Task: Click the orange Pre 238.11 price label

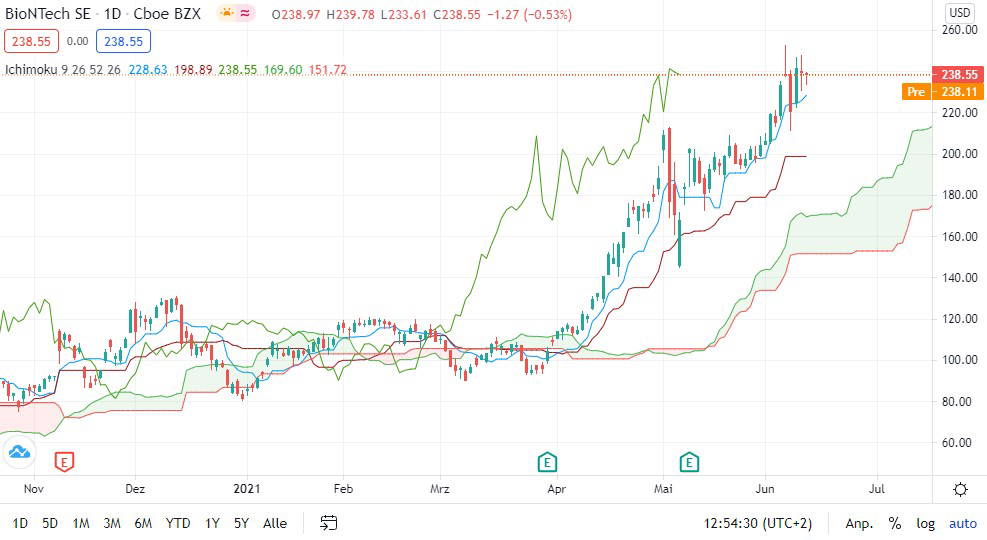Action: (x=942, y=91)
